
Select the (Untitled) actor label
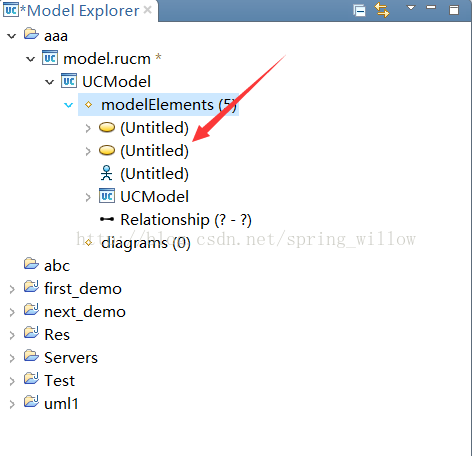[154, 174]
